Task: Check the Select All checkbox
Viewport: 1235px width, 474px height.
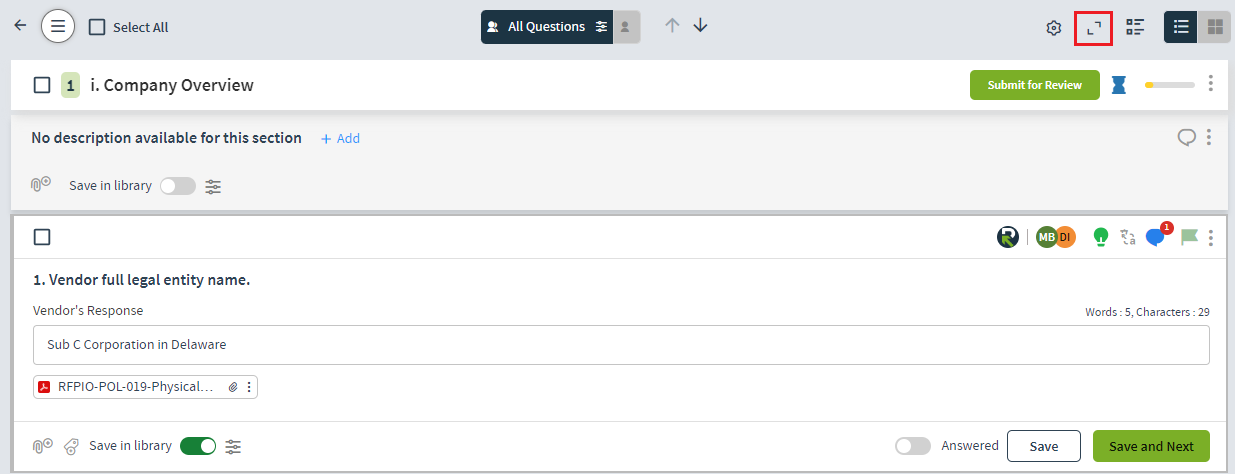Action: [x=97, y=27]
